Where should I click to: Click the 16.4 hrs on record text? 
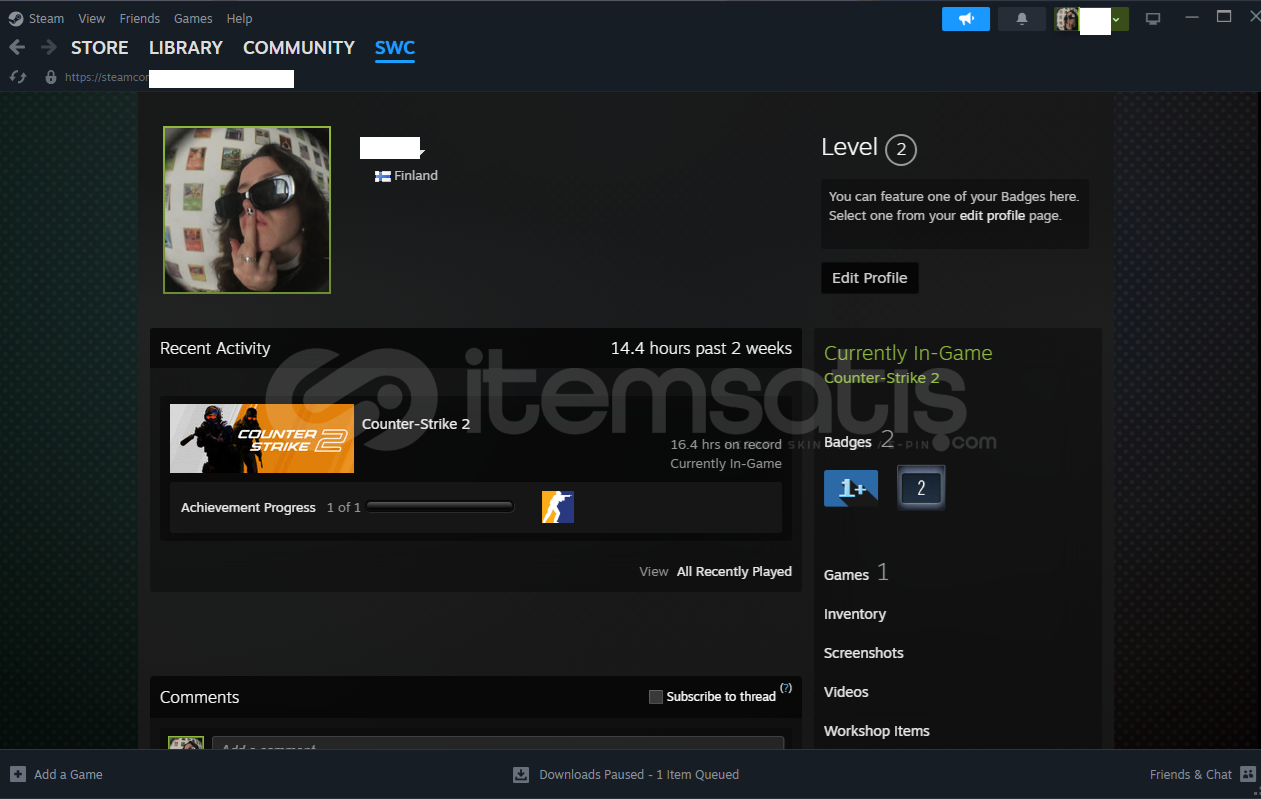tap(726, 444)
